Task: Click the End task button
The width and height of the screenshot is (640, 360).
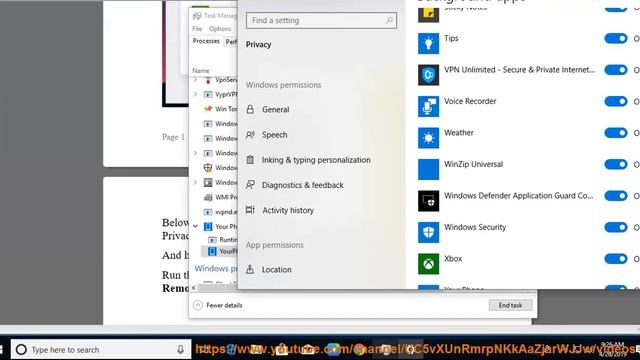Action: click(x=510, y=305)
